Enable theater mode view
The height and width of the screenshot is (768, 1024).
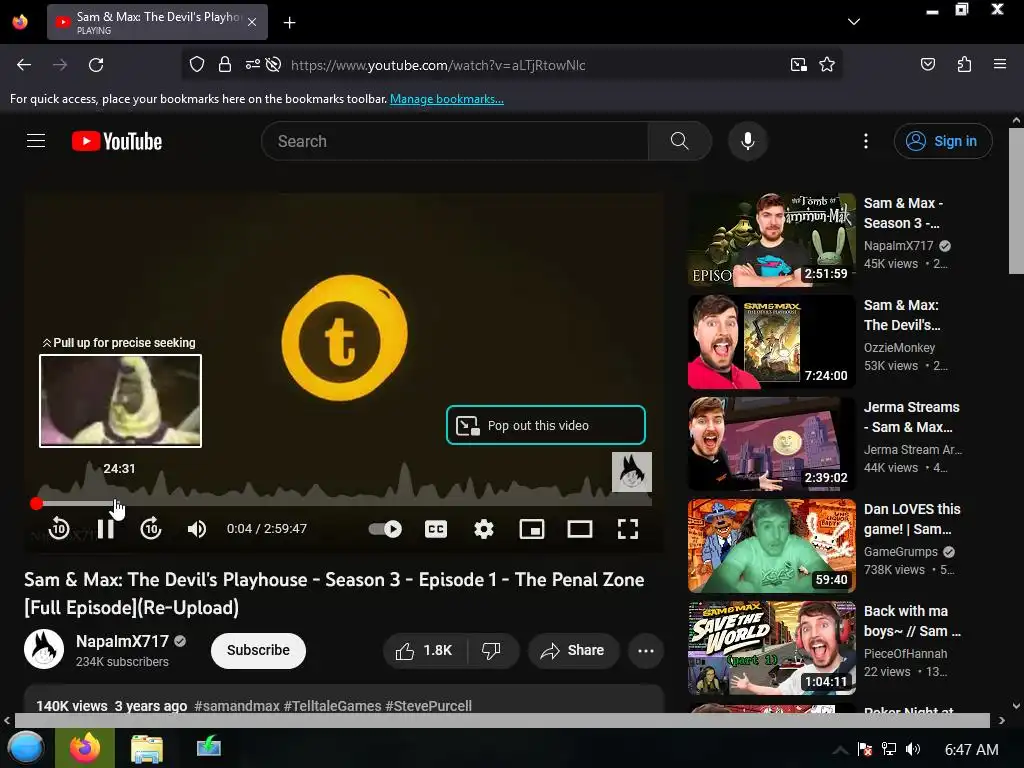click(579, 528)
